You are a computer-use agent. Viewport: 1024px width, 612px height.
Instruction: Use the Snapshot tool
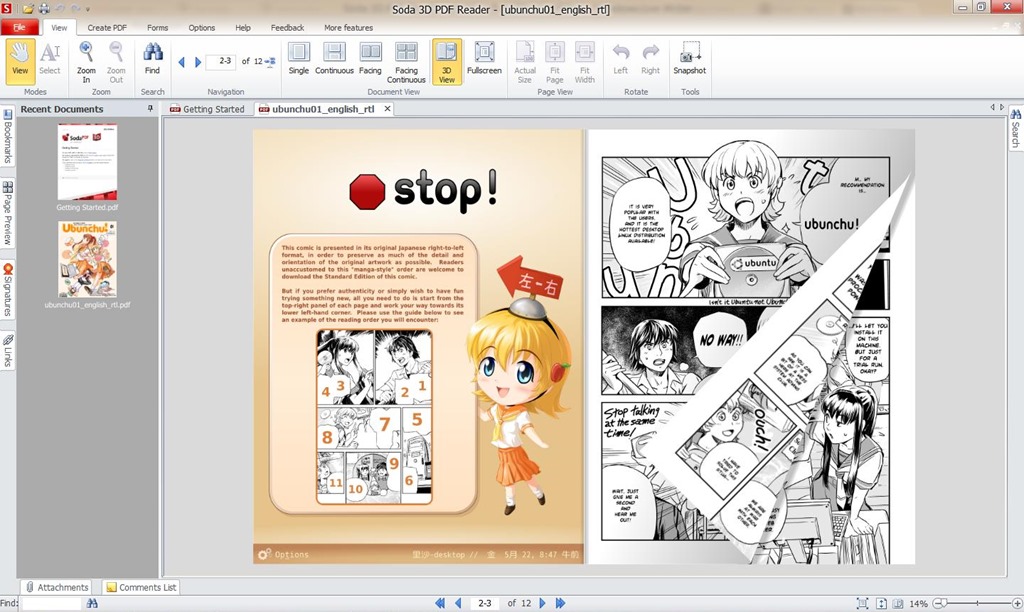click(690, 61)
